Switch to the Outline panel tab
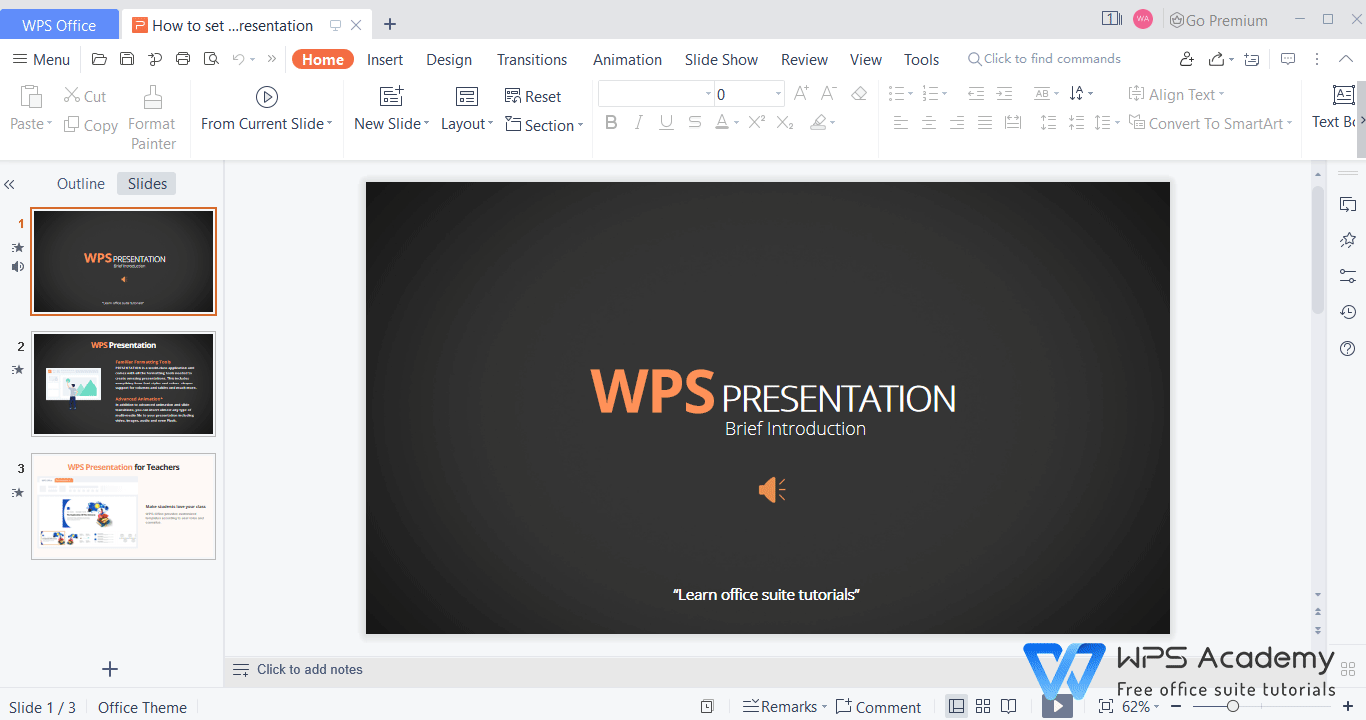1366x720 pixels. (x=81, y=184)
